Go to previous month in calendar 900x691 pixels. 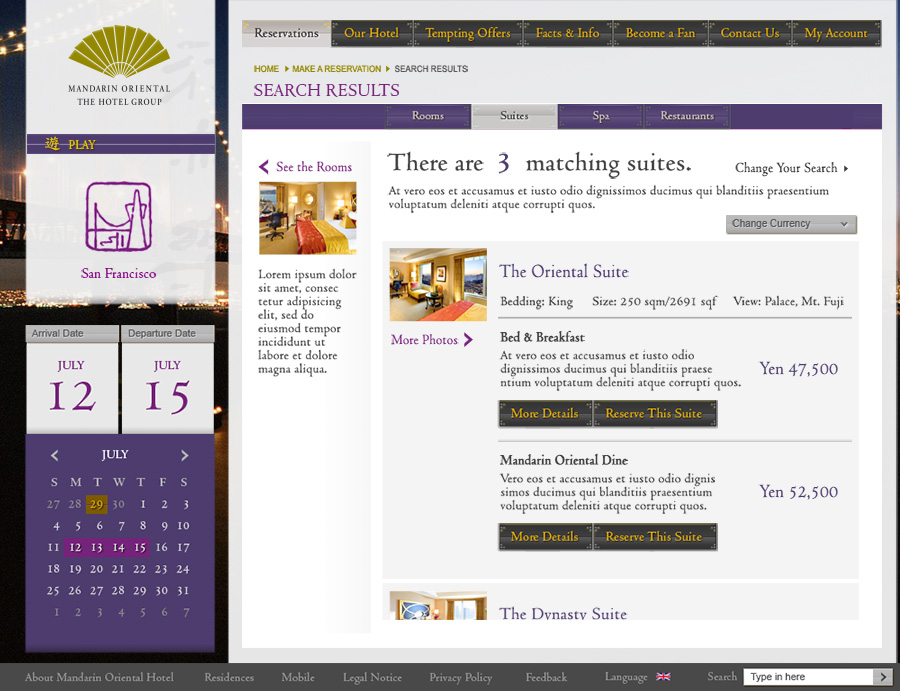(x=55, y=455)
